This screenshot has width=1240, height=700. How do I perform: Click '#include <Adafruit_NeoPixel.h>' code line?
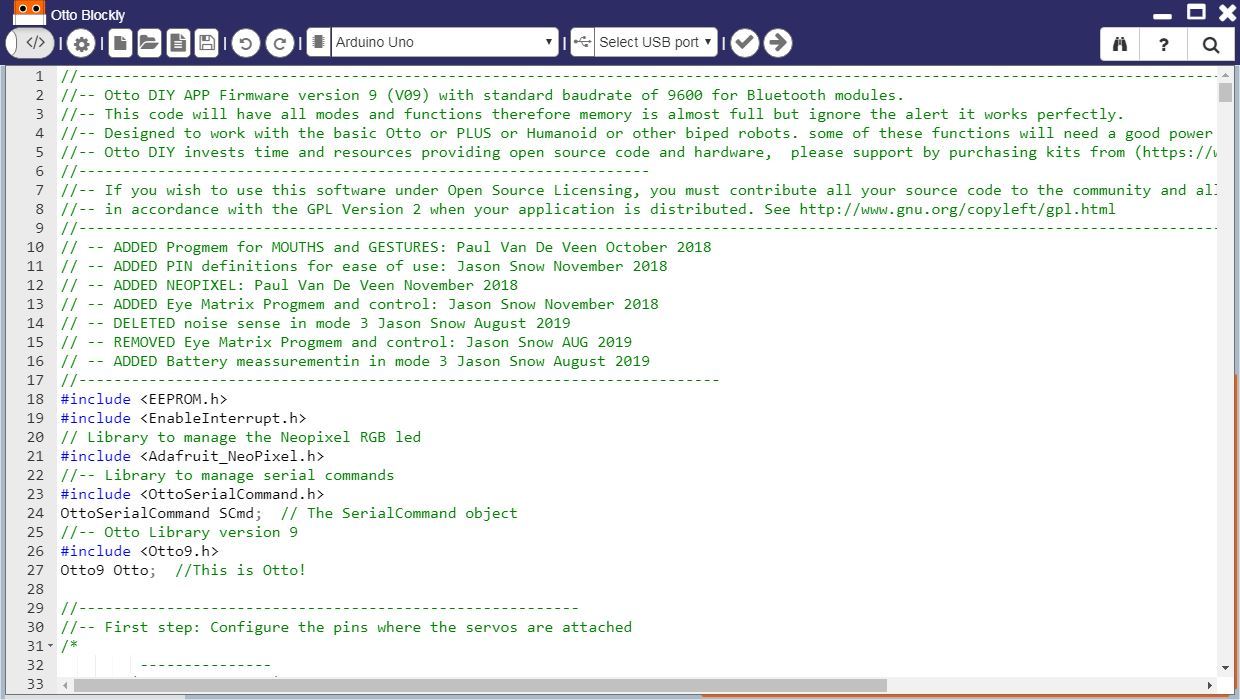192,456
